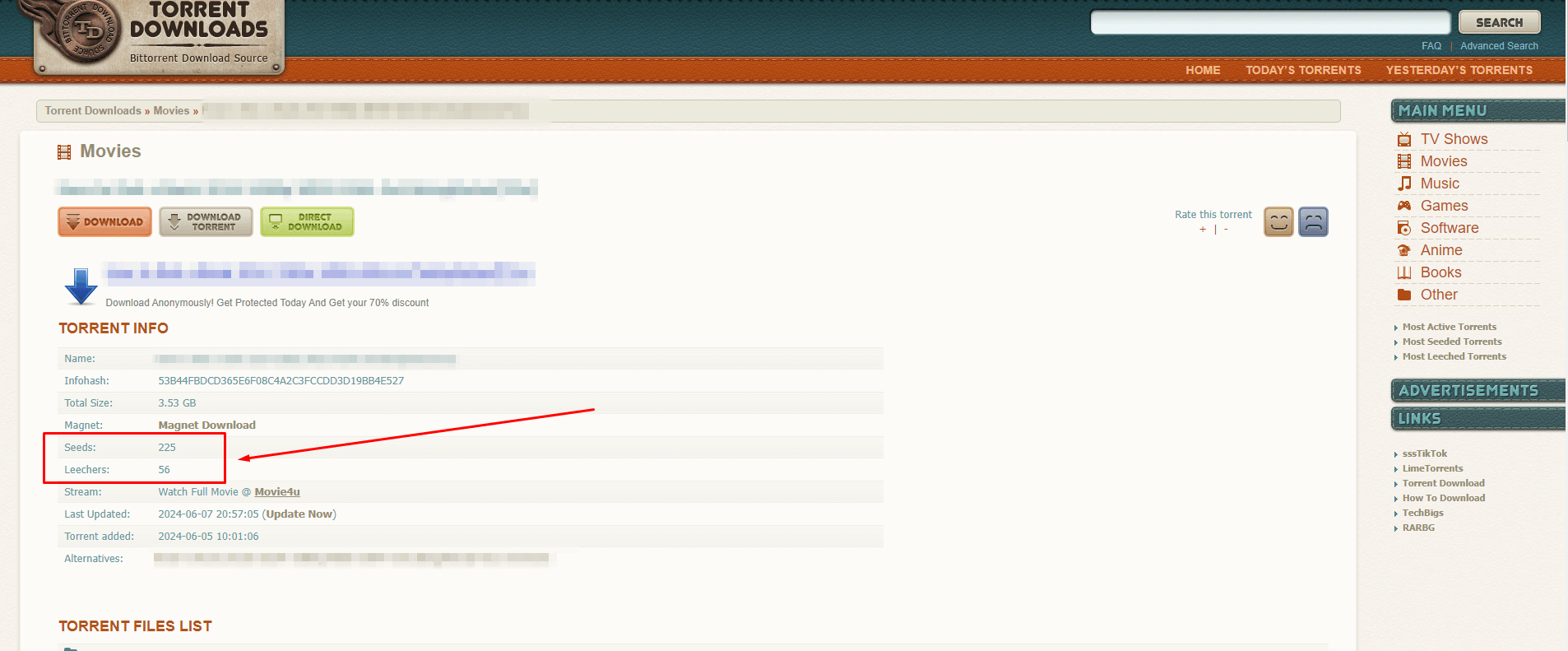Viewport: 1568px width, 651px height.
Task: Open Books category in main menu
Action: tap(1440, 272)
